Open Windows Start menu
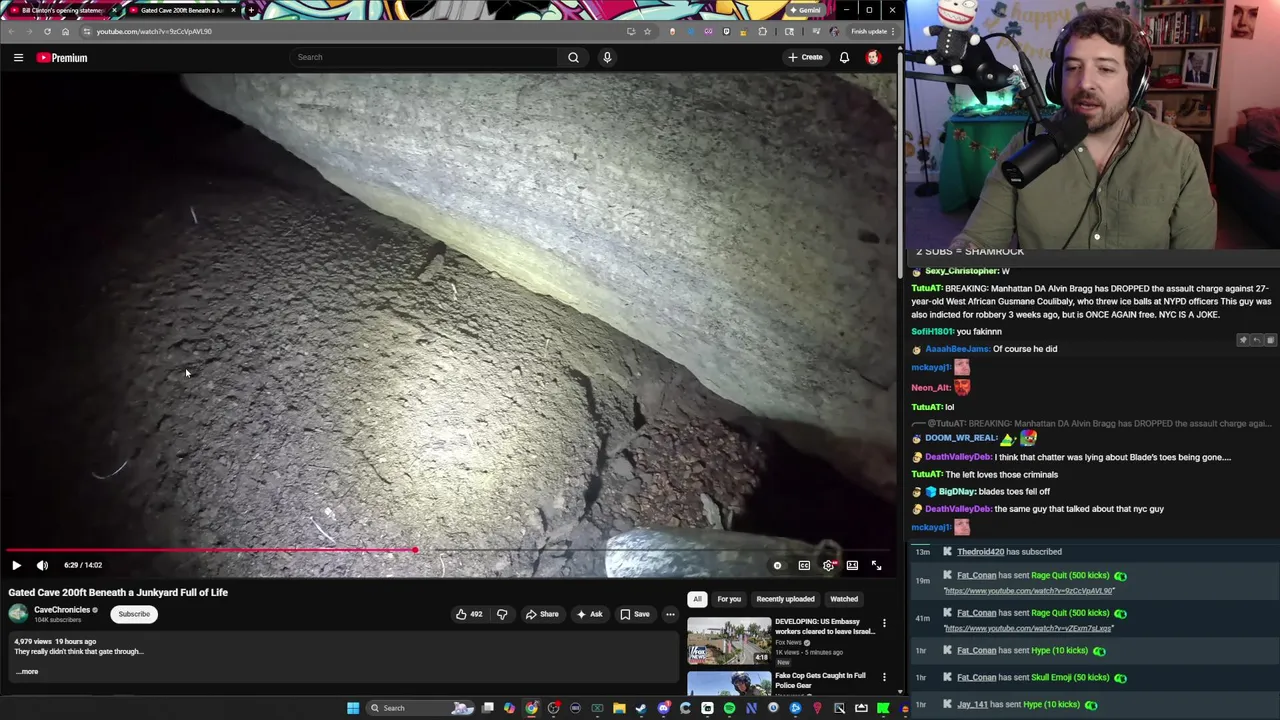 click(353, 708)
